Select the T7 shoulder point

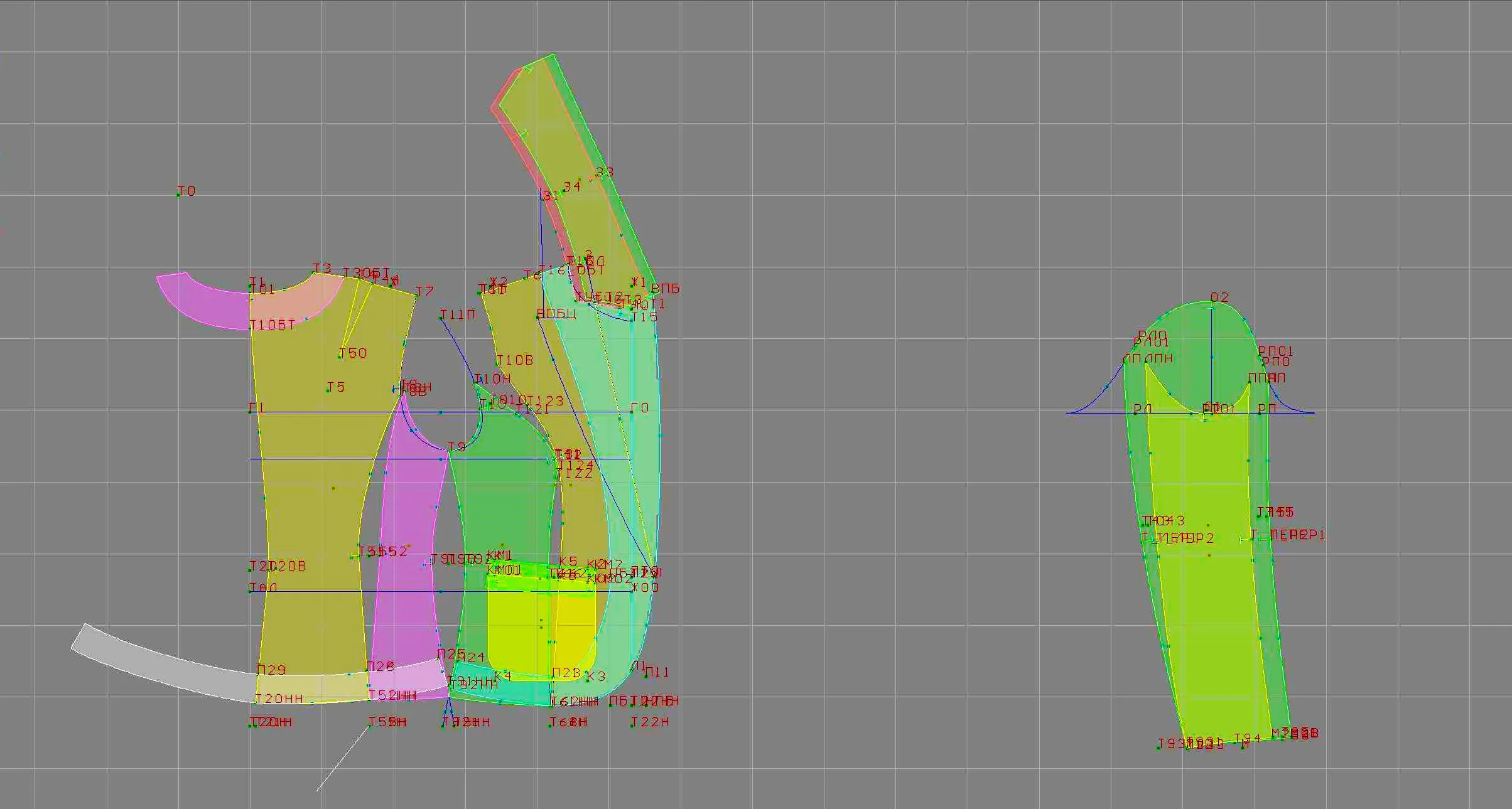point(416,295)
